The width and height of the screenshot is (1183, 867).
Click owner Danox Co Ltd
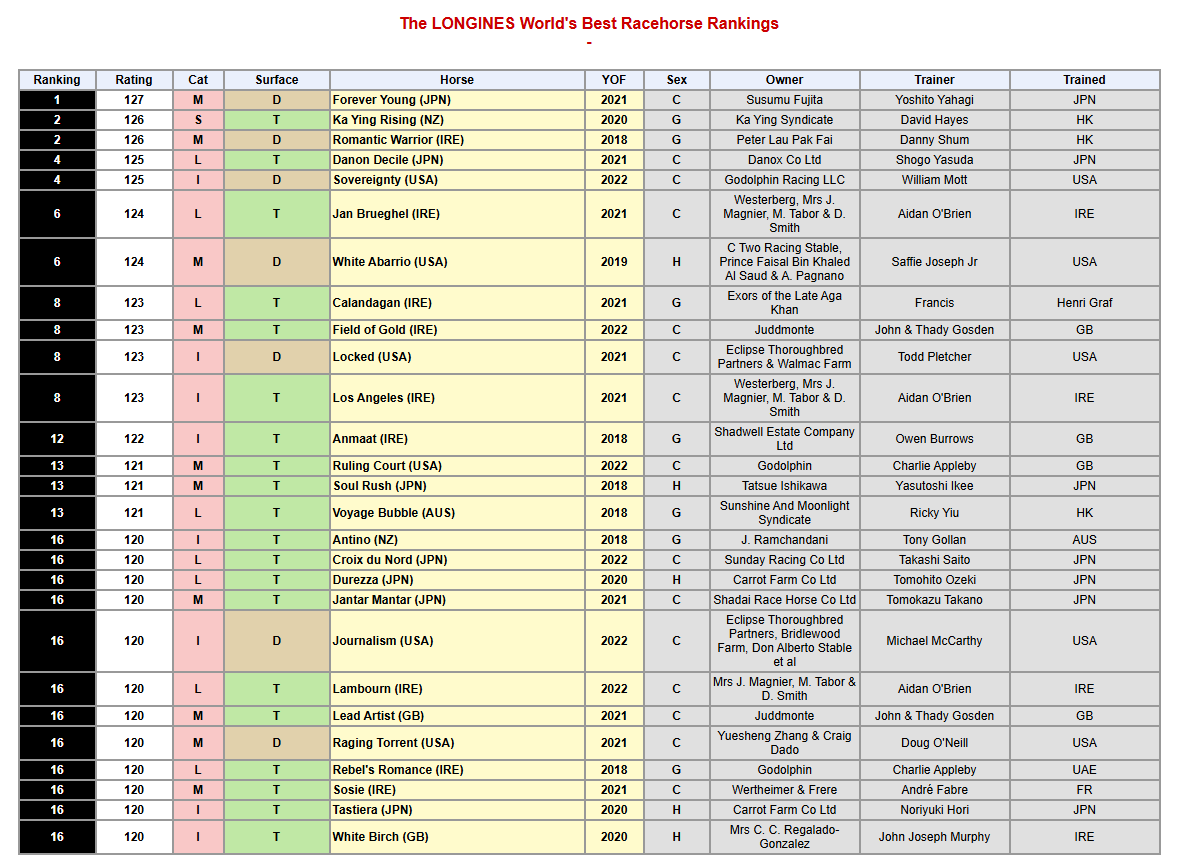tap(785, 160)
